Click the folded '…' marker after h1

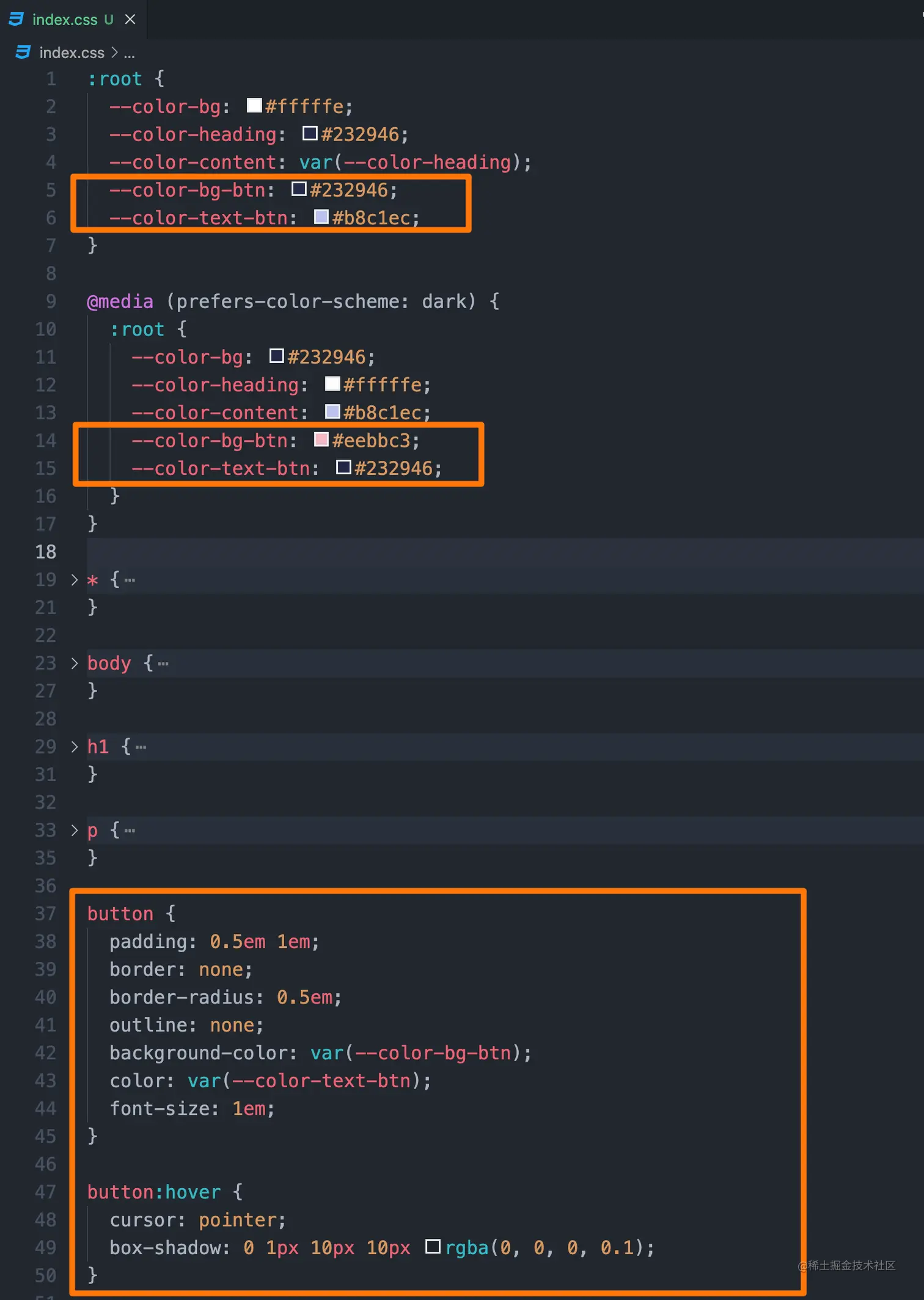(x=141, y=746)
